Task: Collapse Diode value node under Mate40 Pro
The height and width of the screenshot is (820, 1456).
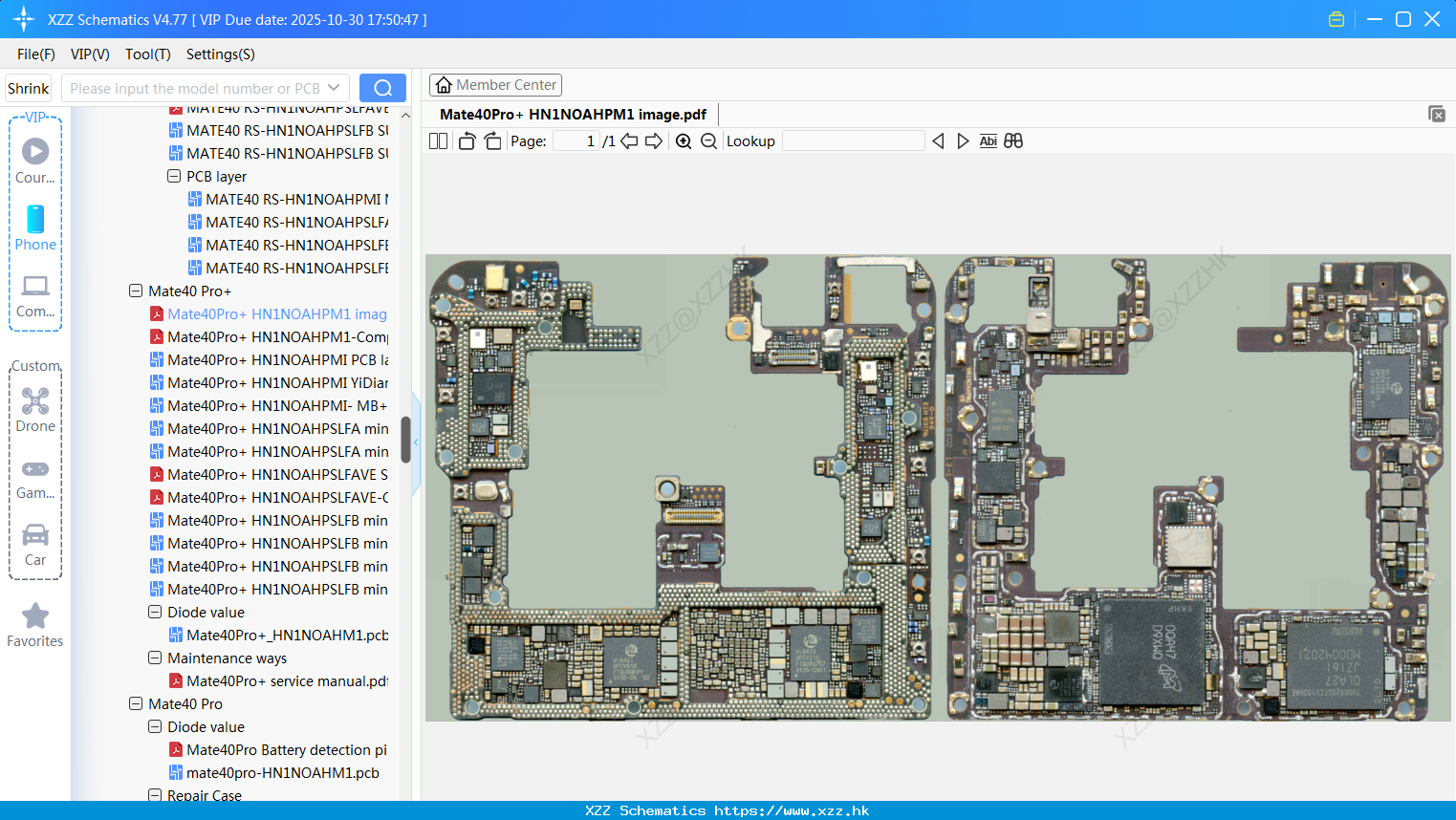Action: 155,726
